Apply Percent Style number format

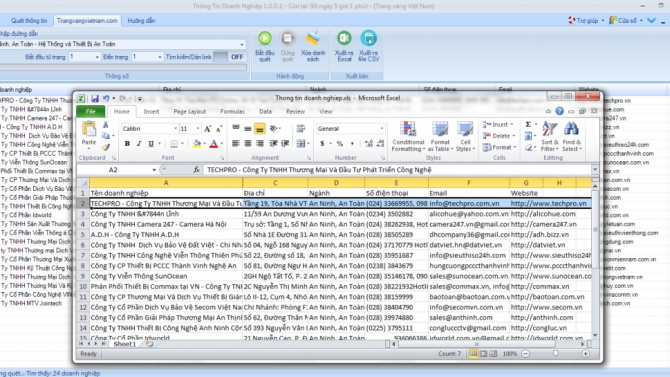(x=340, y=144)
